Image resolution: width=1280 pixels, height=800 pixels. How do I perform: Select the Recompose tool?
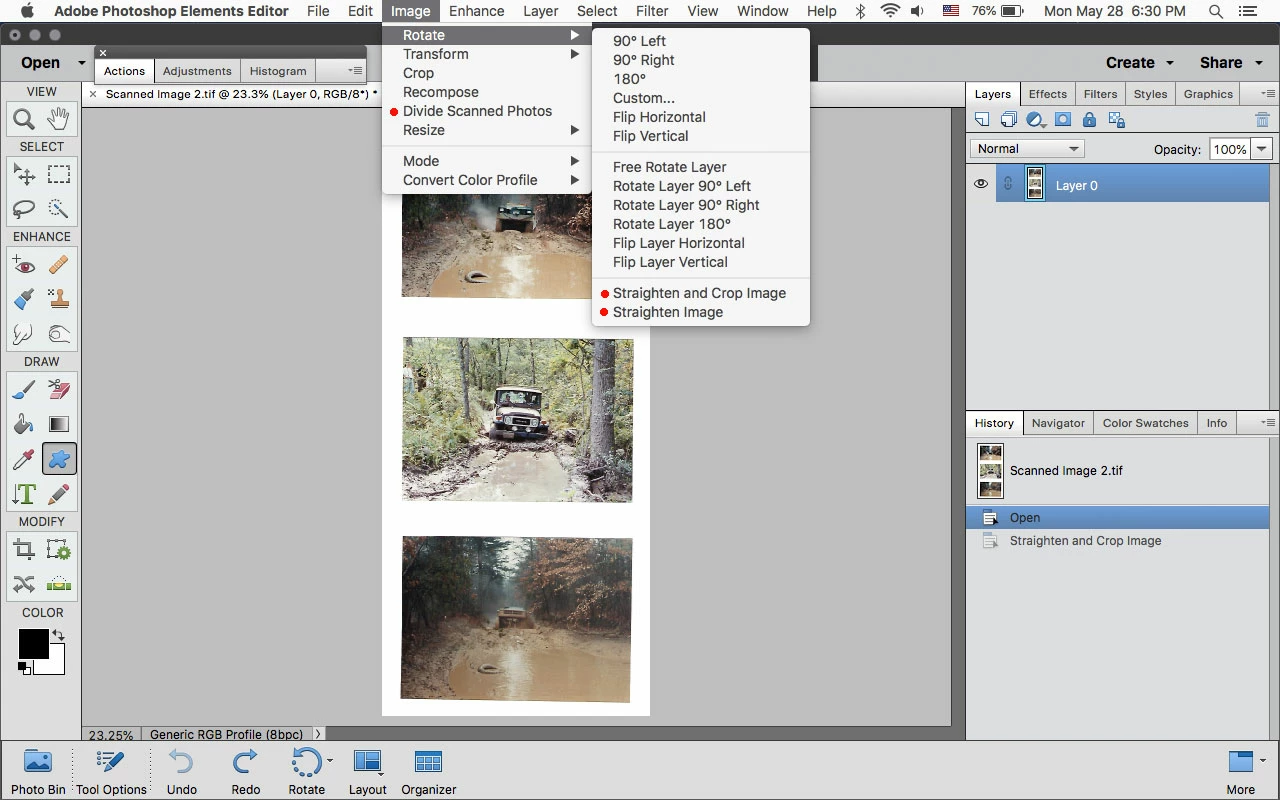[x=59, y=549]
